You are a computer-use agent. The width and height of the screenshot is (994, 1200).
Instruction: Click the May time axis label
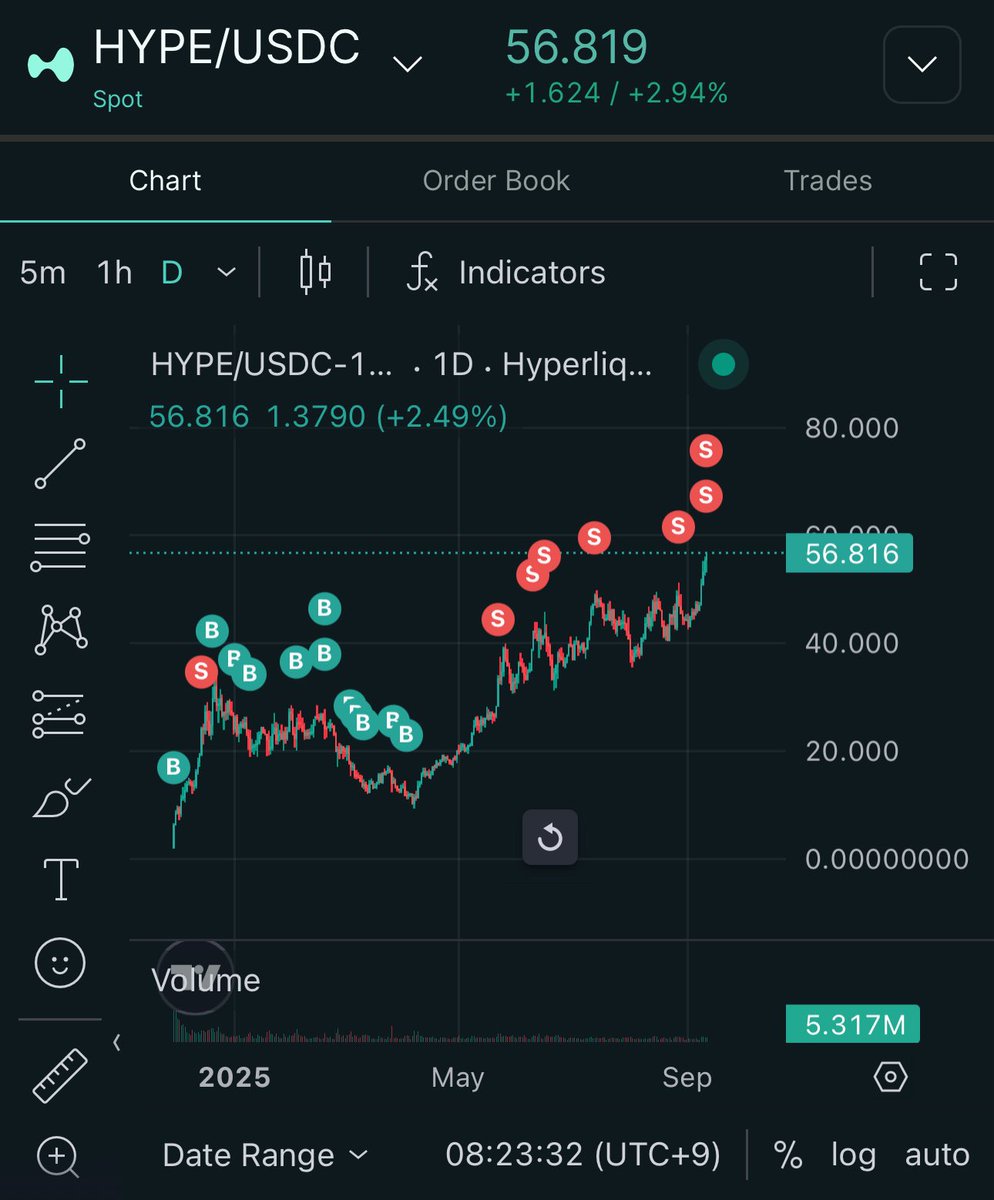458,1077
